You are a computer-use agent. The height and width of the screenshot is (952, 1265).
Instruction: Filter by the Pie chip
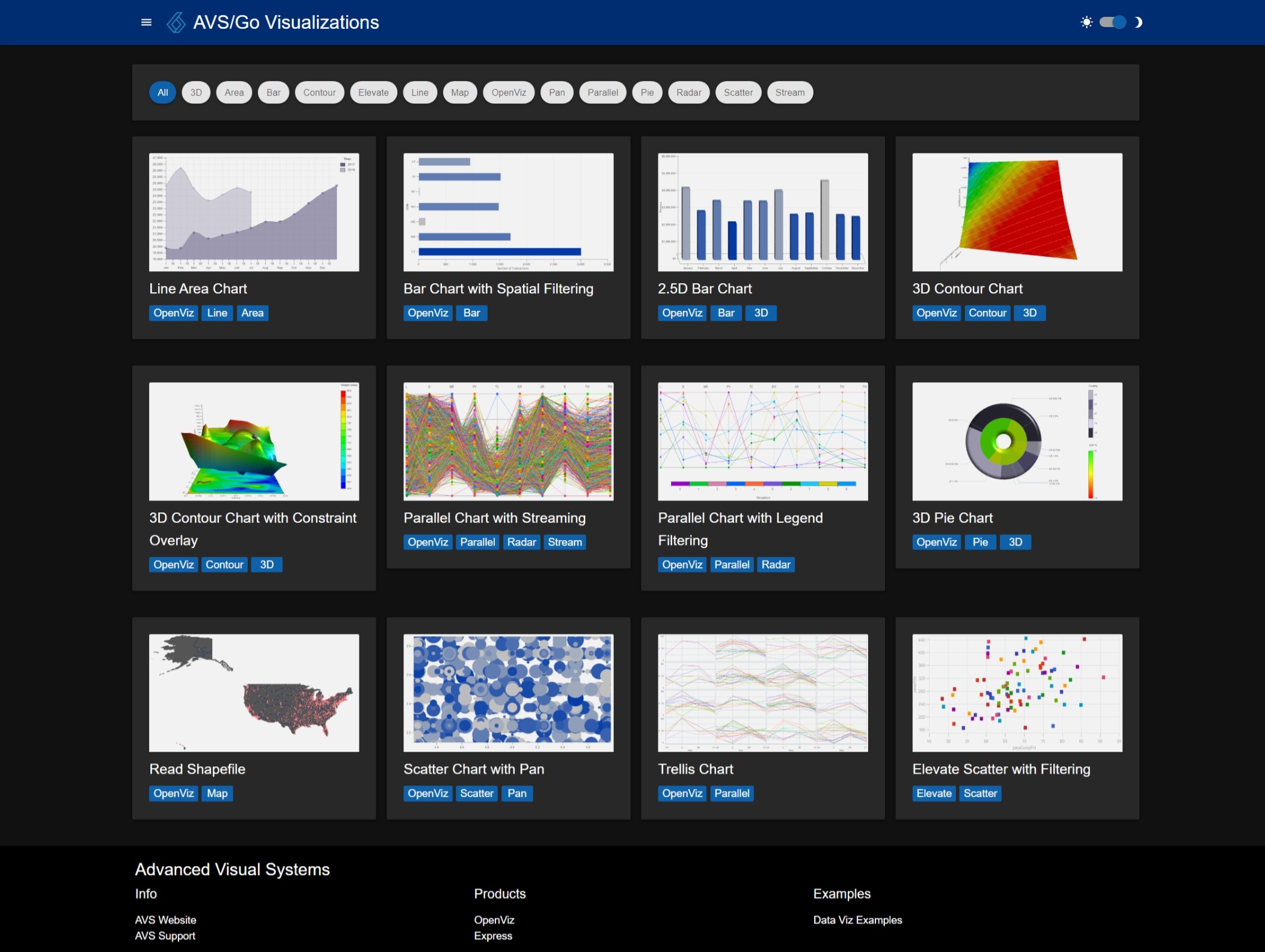coord(647,93)
